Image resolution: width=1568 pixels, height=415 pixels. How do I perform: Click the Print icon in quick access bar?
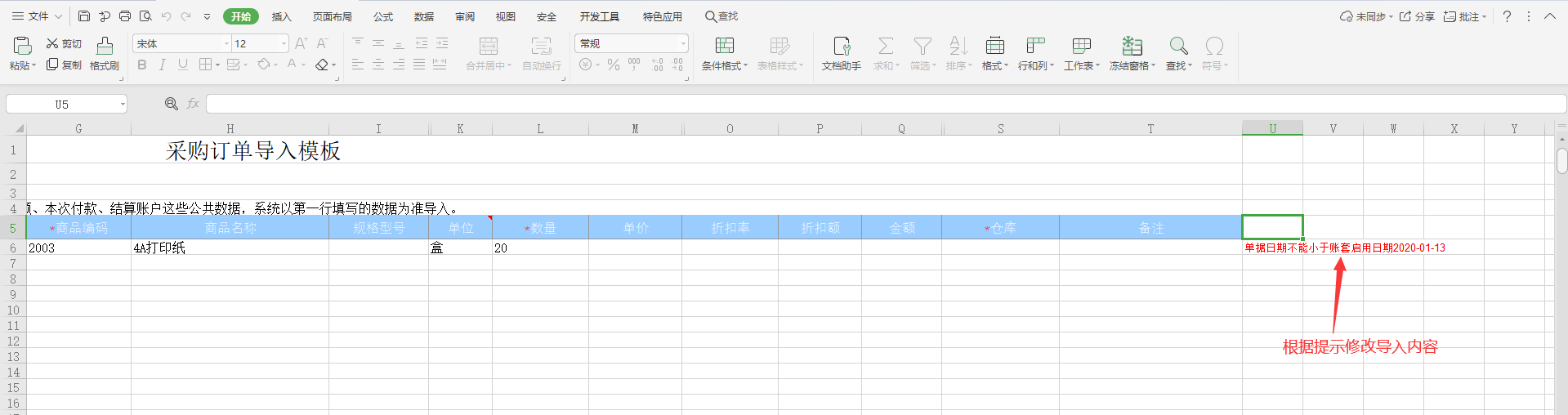tap(125, 16)
